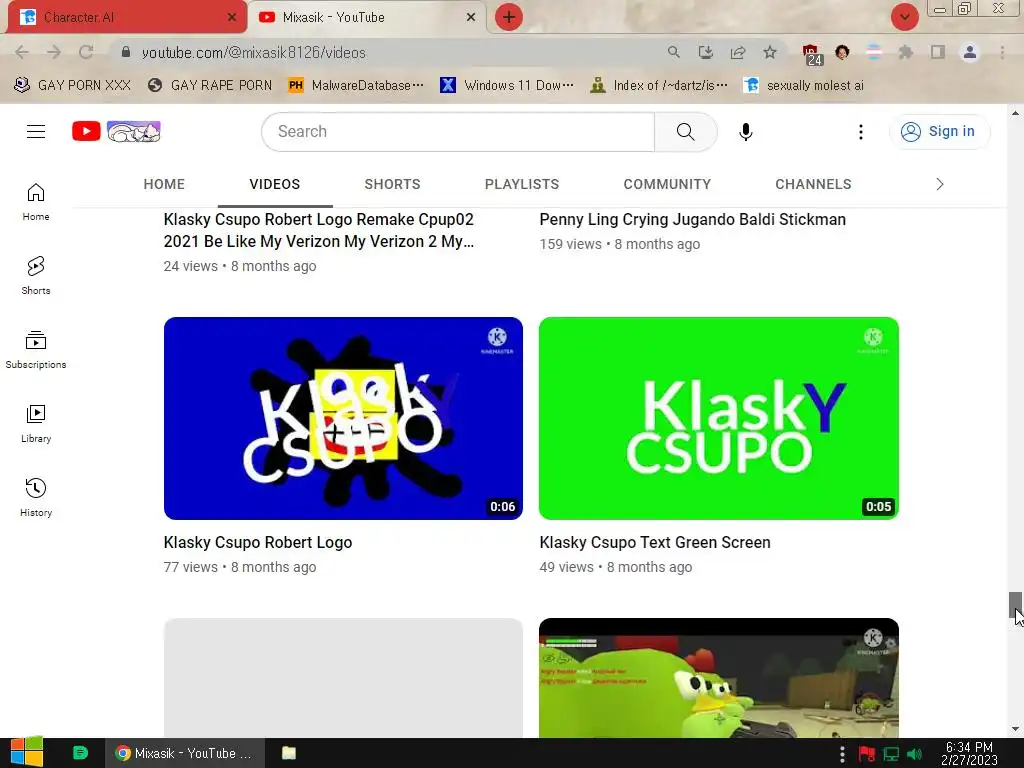1024x768 pixels.
Task: Click the magnifier search button beside the search box
Action: [686, 131]
